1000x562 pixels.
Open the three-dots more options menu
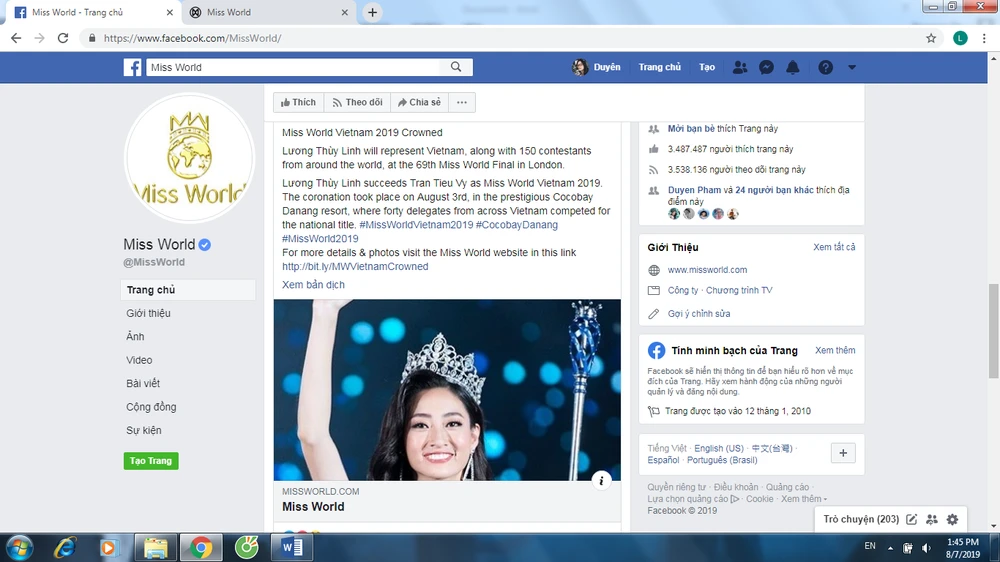[461, 102]
